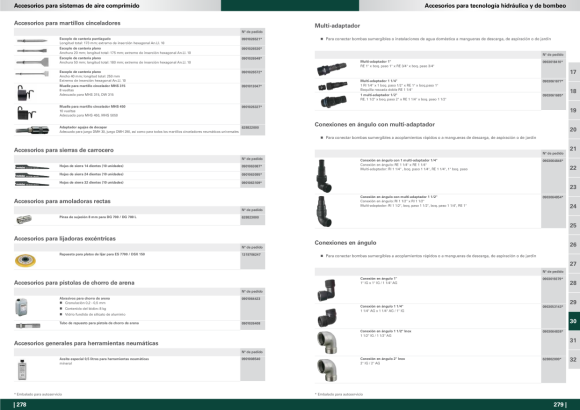
Task: Click page number 279 in footer
Action: tap(560, 404)
